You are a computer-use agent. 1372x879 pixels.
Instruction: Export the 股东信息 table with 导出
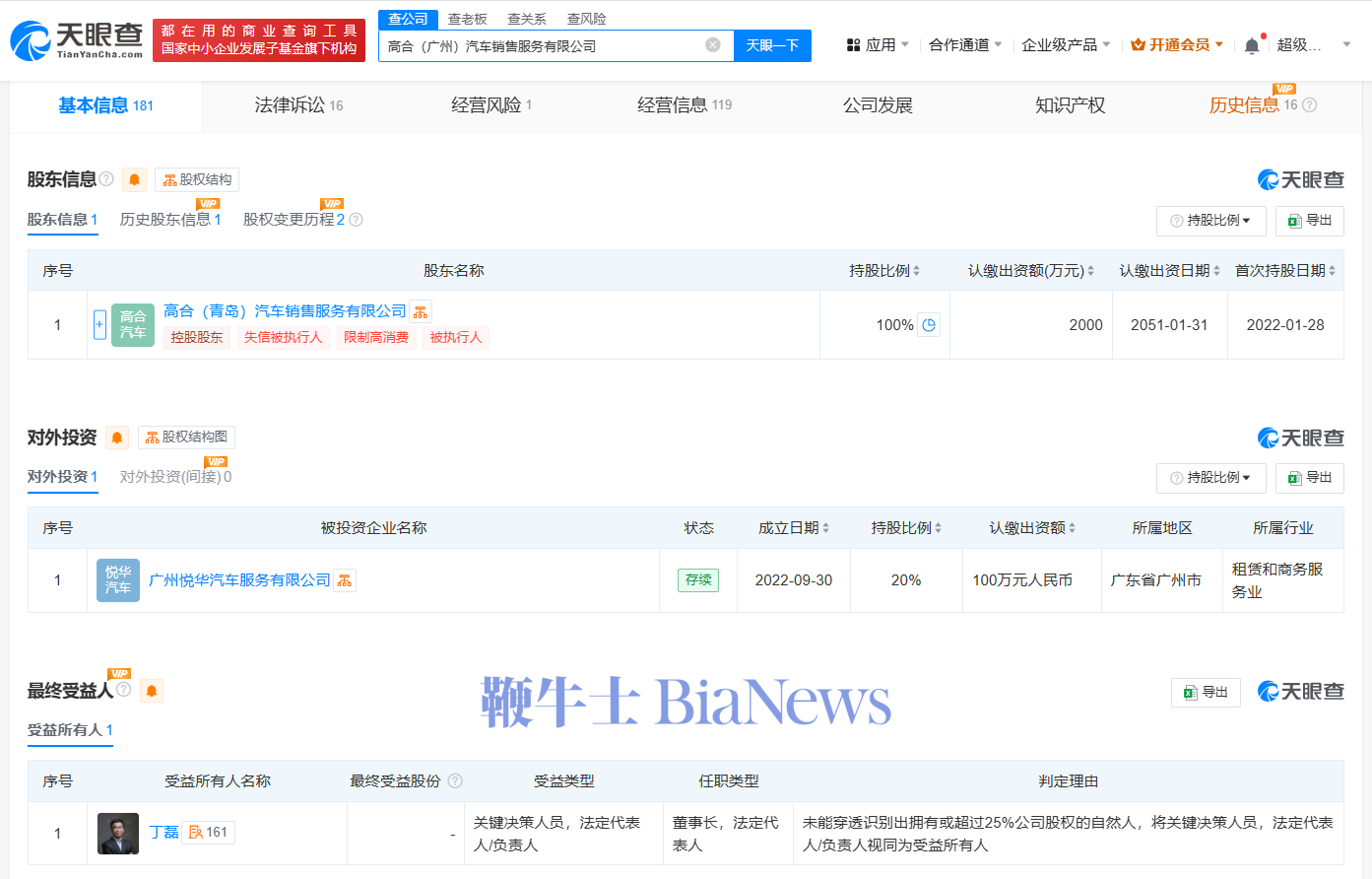[x=1310, y=221]
